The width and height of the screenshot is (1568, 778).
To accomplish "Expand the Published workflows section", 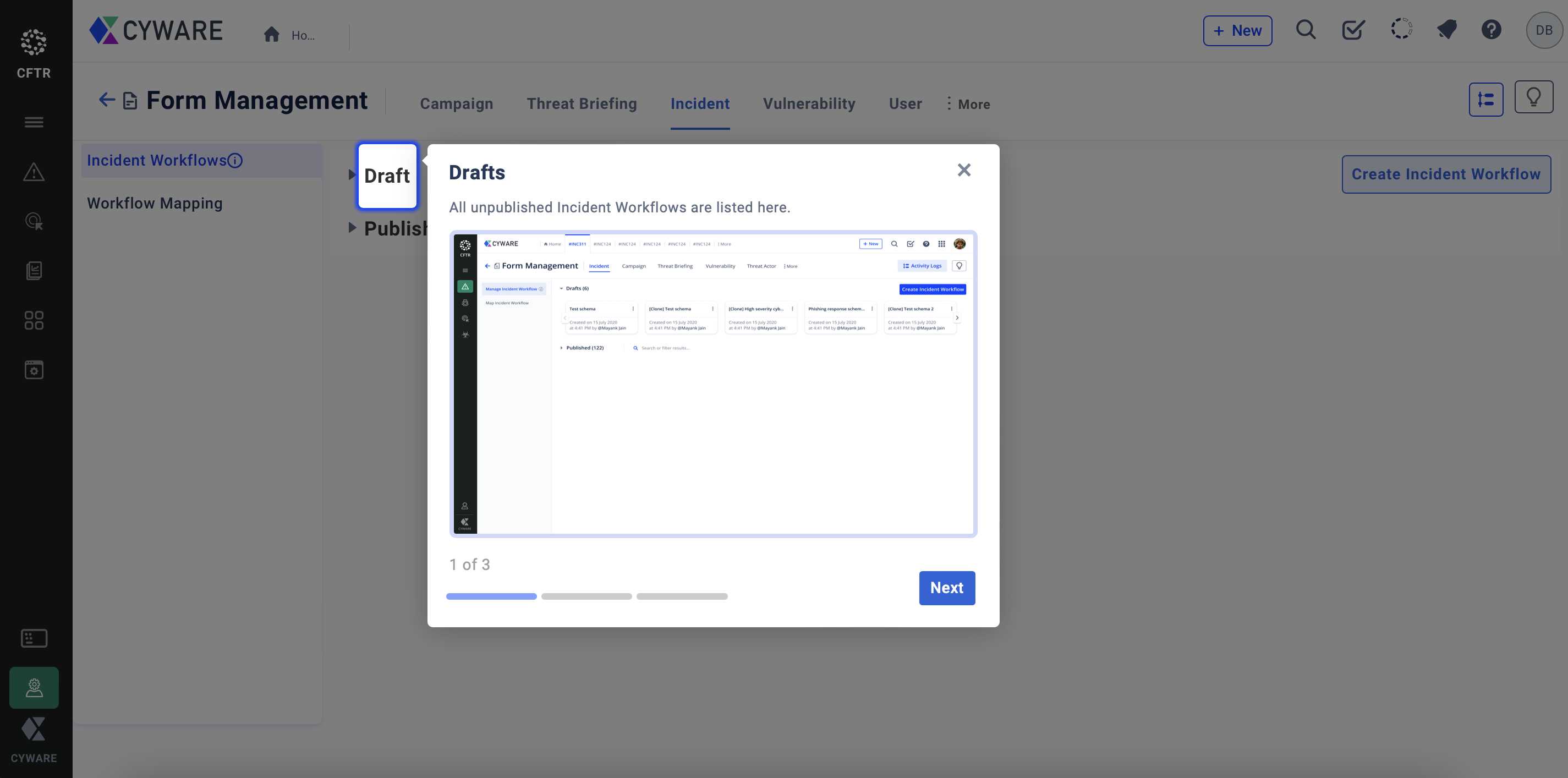I will [352, 227].
